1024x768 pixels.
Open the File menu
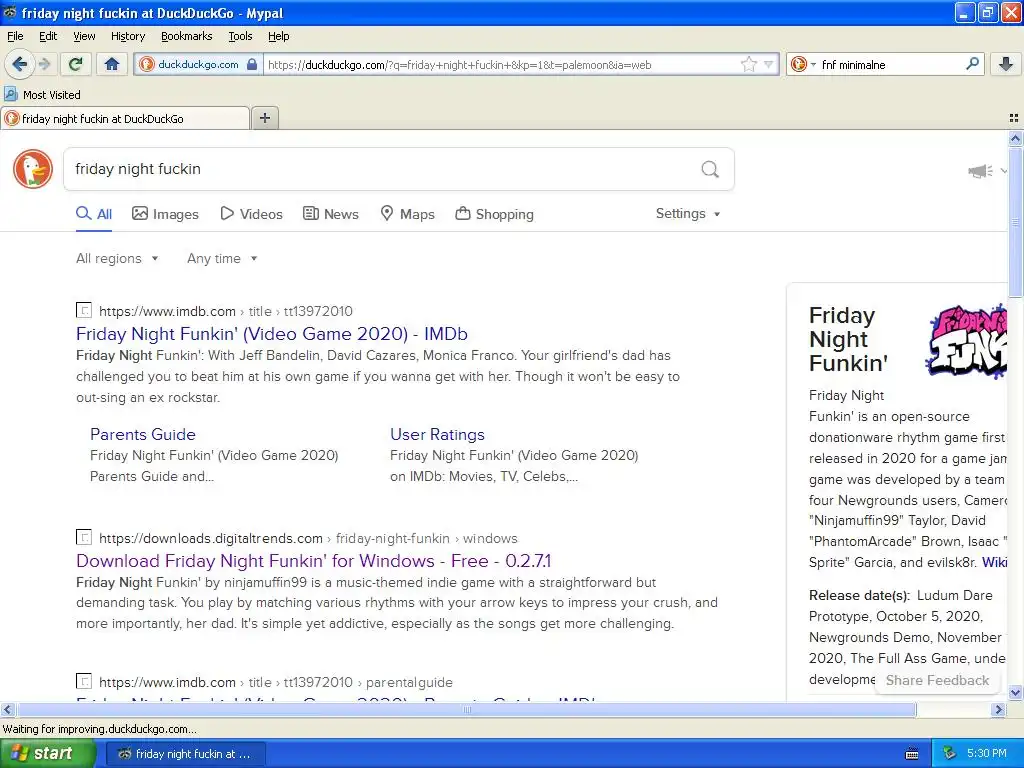[x=15, y=36]
